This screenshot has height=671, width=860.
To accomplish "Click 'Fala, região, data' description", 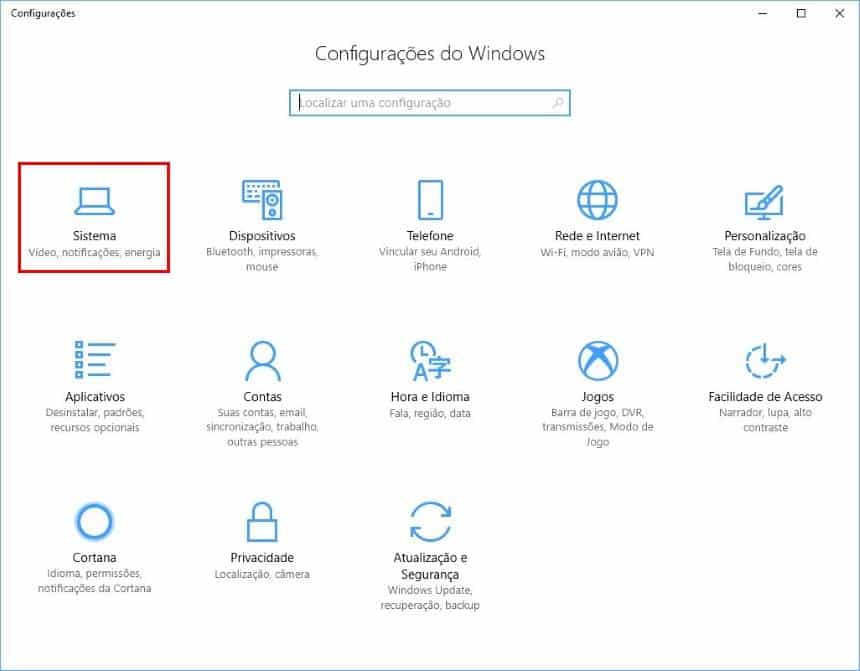I will point(430,414).
